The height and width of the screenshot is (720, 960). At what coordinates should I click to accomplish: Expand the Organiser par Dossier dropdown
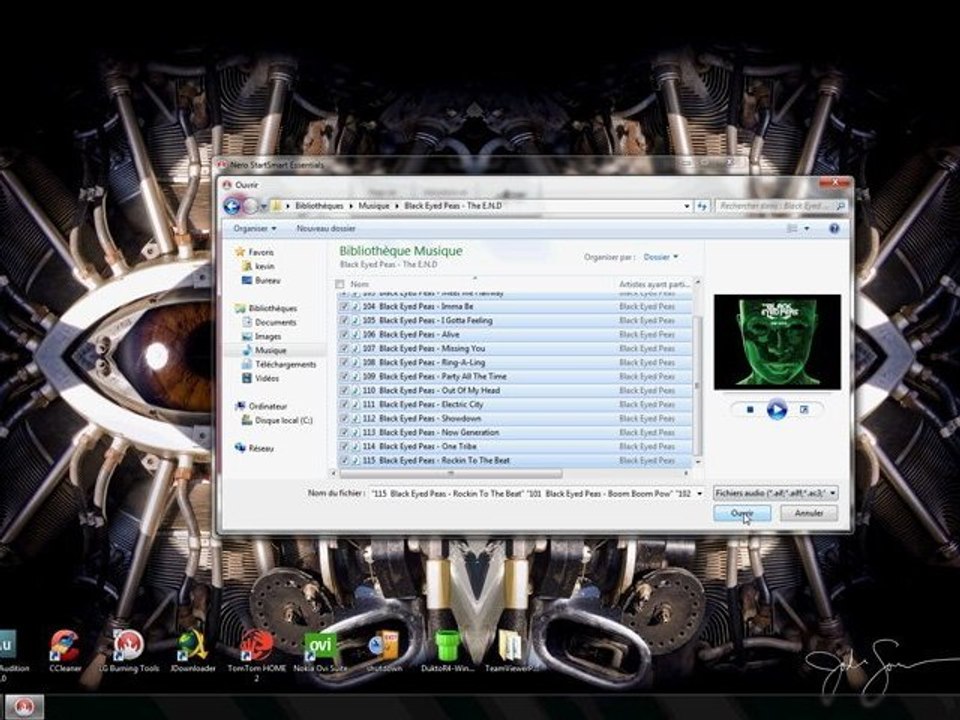tap(661, 257)
